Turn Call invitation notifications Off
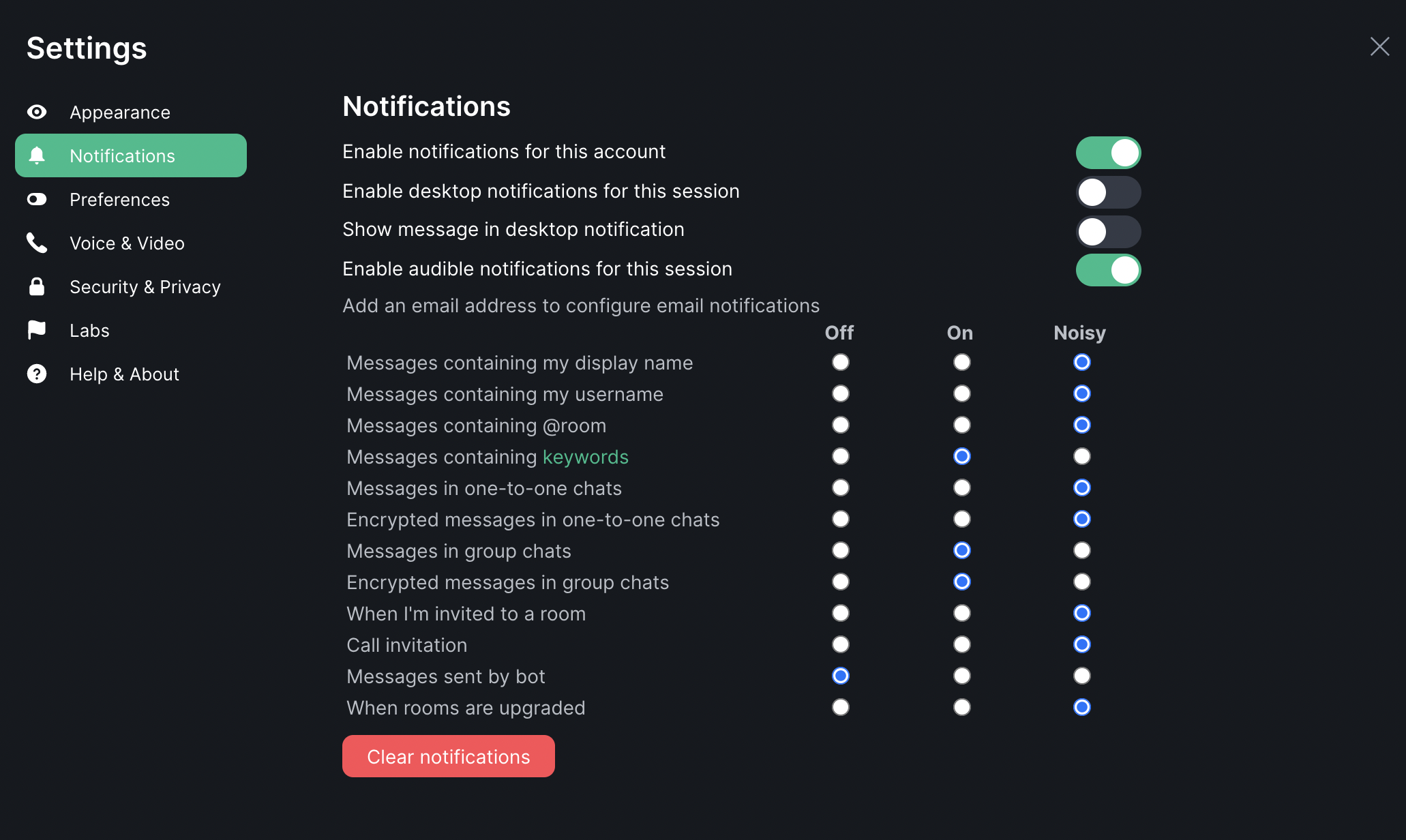 point(840,644)
